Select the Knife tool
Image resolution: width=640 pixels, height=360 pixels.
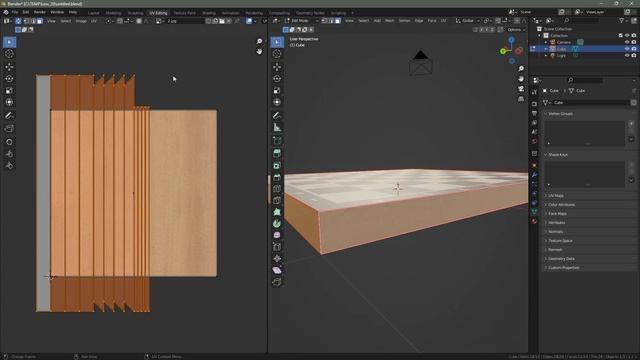coord(277,200)
